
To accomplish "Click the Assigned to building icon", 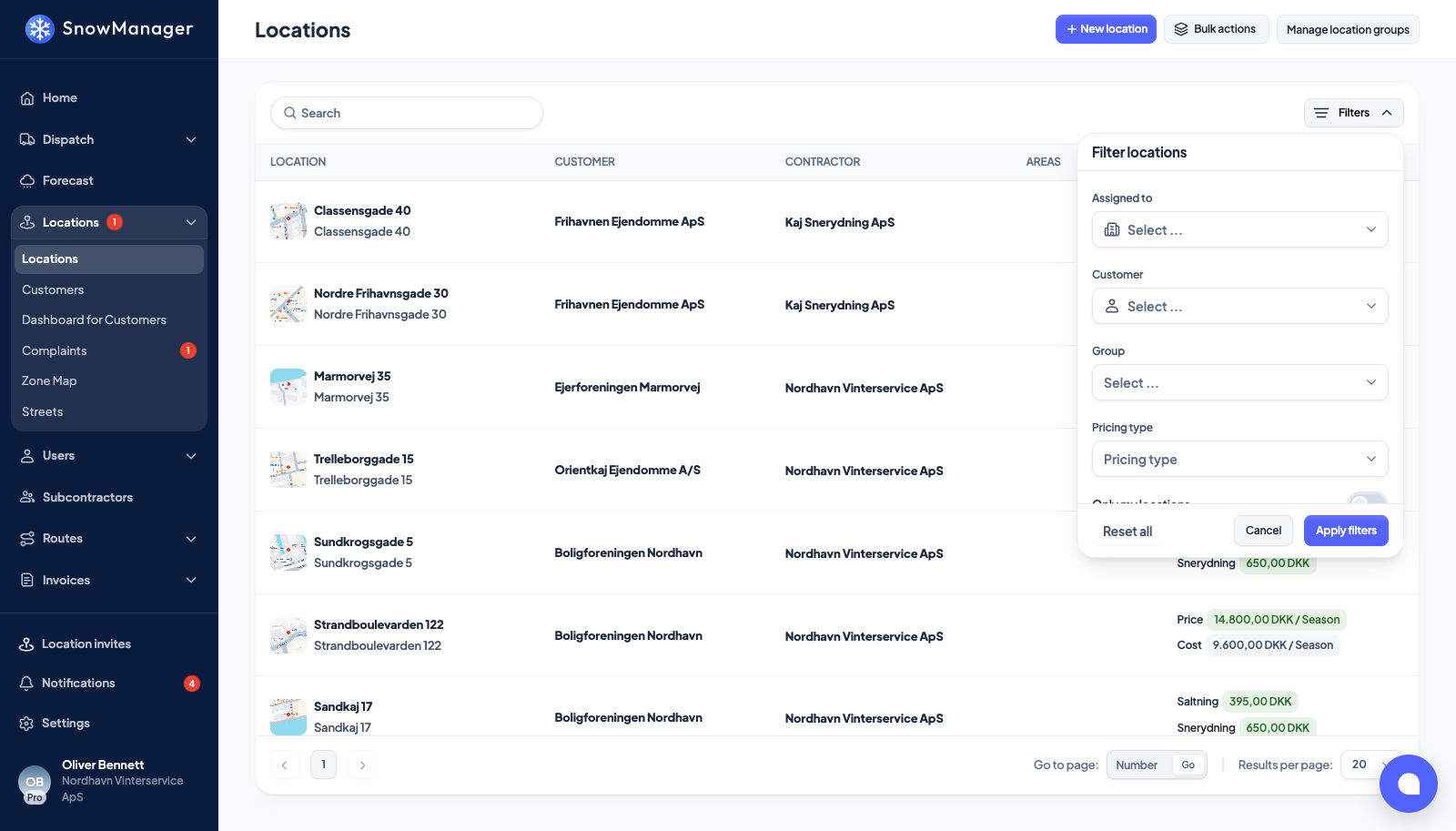I will point(1112,229).
